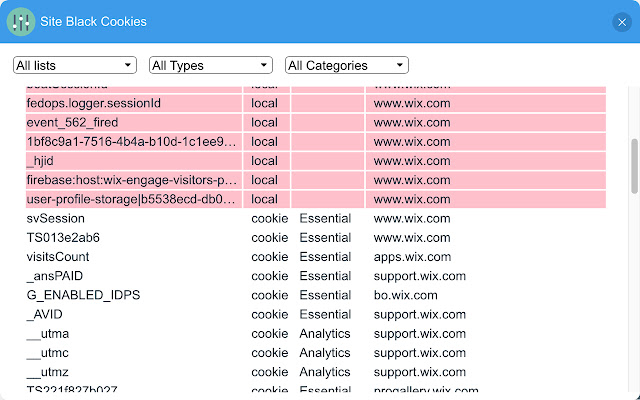Expand the All Types dropdown
This screenshot has height=400, width=640.
(x=210, y=65)
